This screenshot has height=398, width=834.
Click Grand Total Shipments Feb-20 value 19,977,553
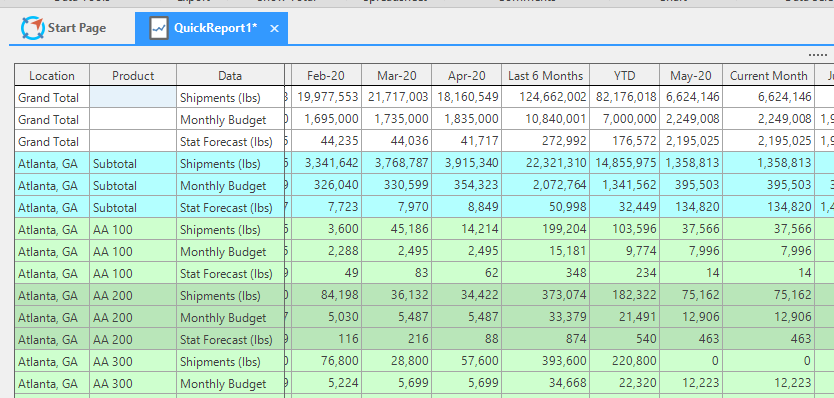point(326,97)
